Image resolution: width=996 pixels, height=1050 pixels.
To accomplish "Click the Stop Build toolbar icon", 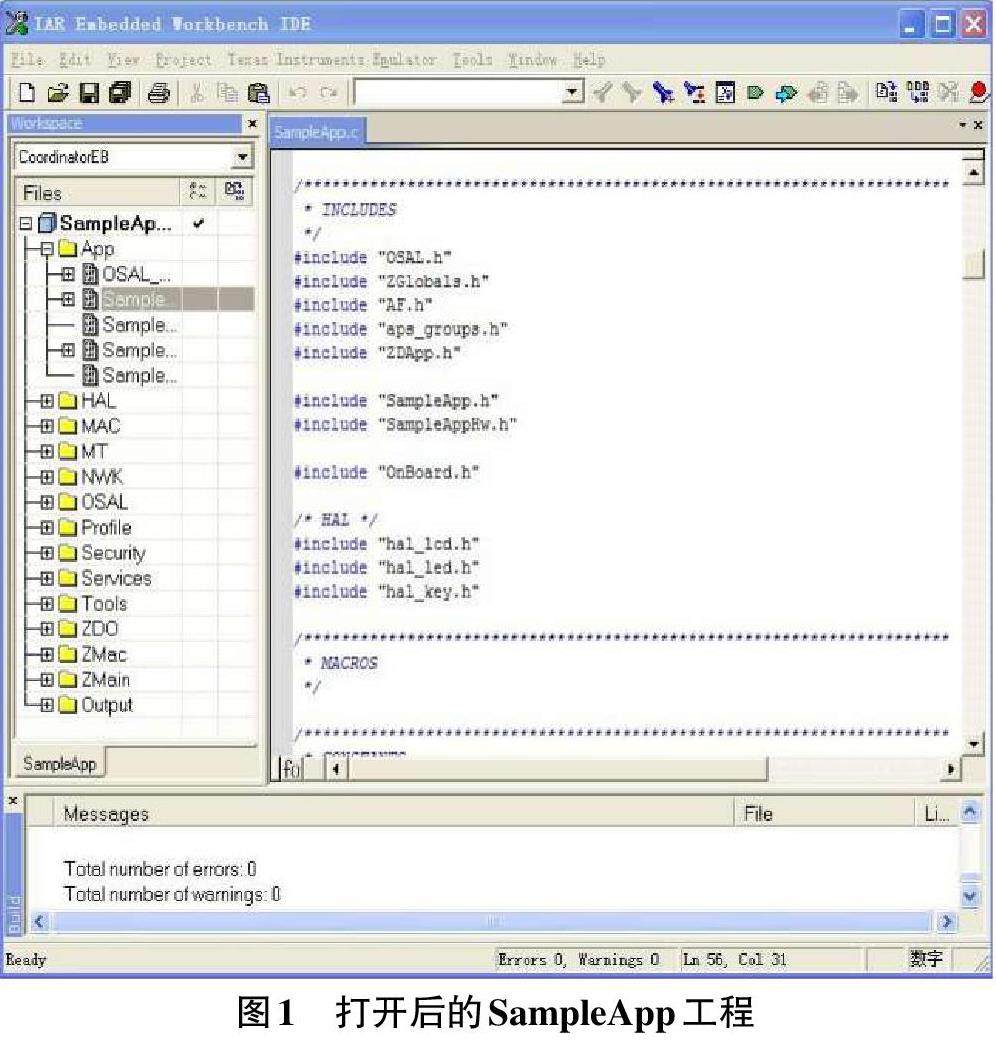I will [948, 92].
